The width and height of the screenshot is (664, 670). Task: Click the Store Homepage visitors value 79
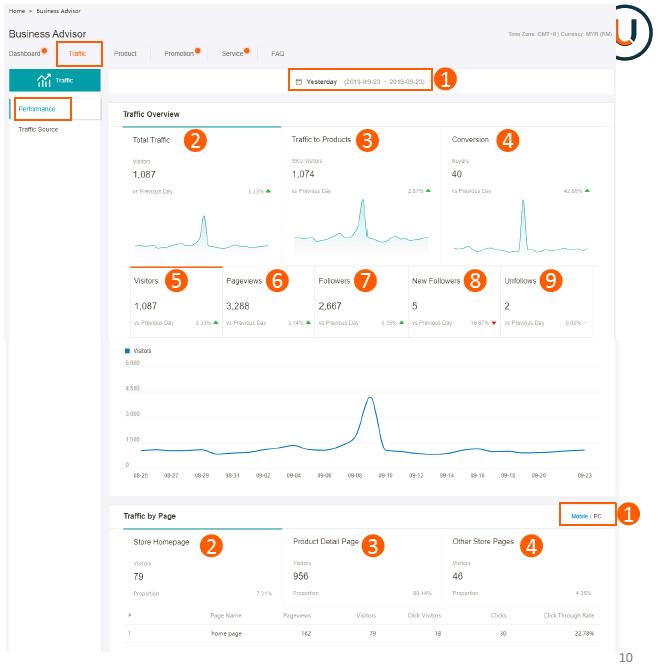coord(138,576)
